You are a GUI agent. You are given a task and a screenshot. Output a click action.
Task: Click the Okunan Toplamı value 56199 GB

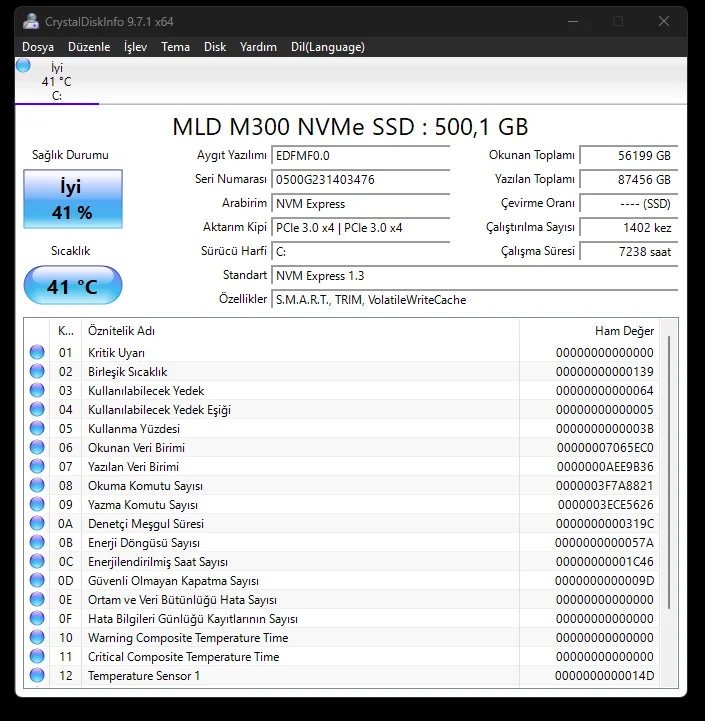click(629, 155)
